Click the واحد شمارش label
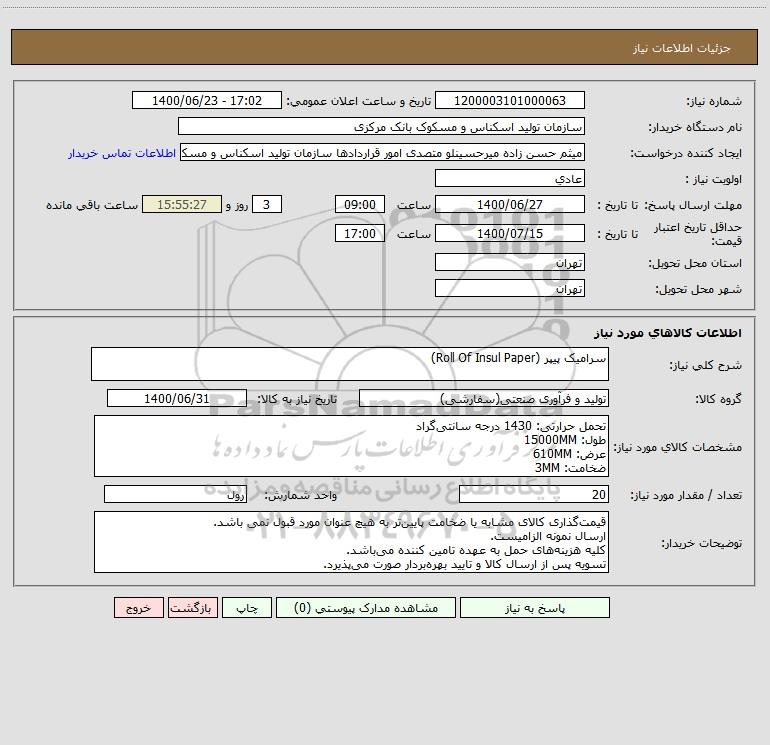This screenshot has width=770, height=745. coord(301,496)
